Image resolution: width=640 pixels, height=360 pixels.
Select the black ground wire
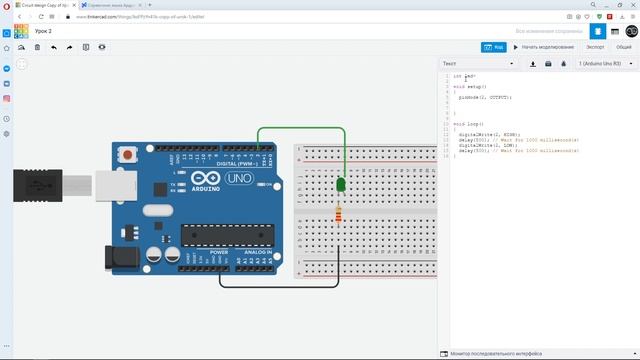(x=279, y=287)
